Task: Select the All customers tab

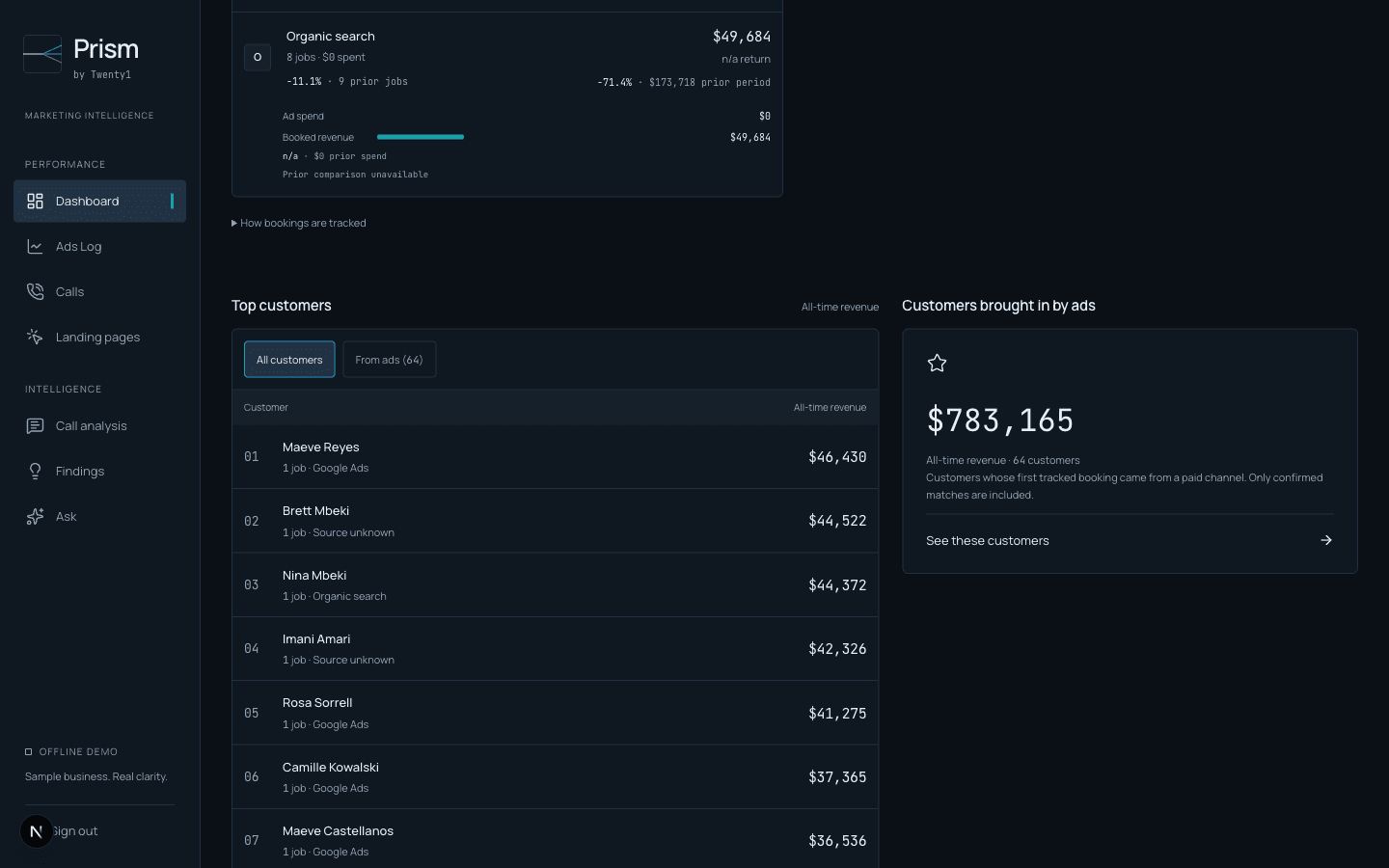Action: click(x=289, y=360)
